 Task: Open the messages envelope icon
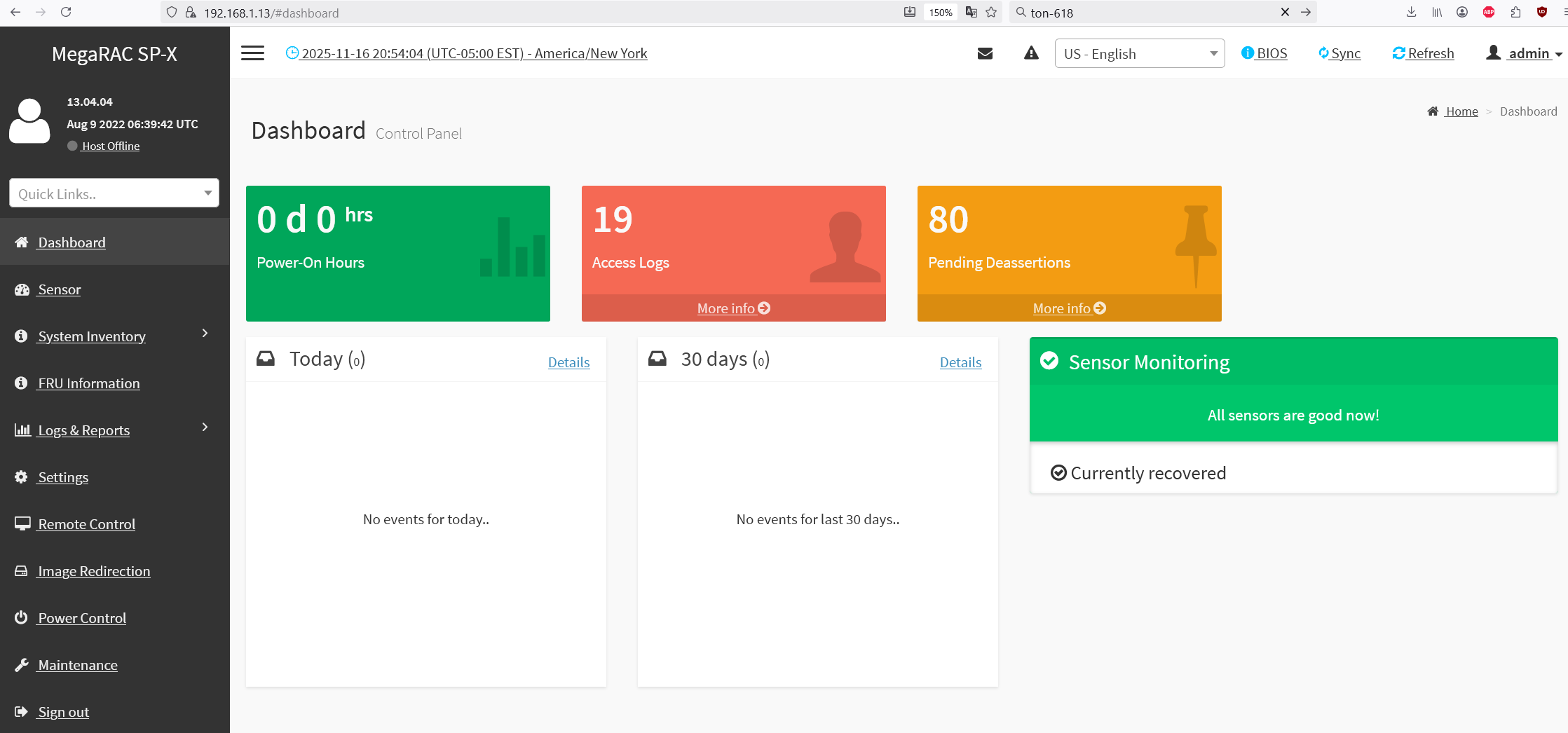(x=985, y=53)
